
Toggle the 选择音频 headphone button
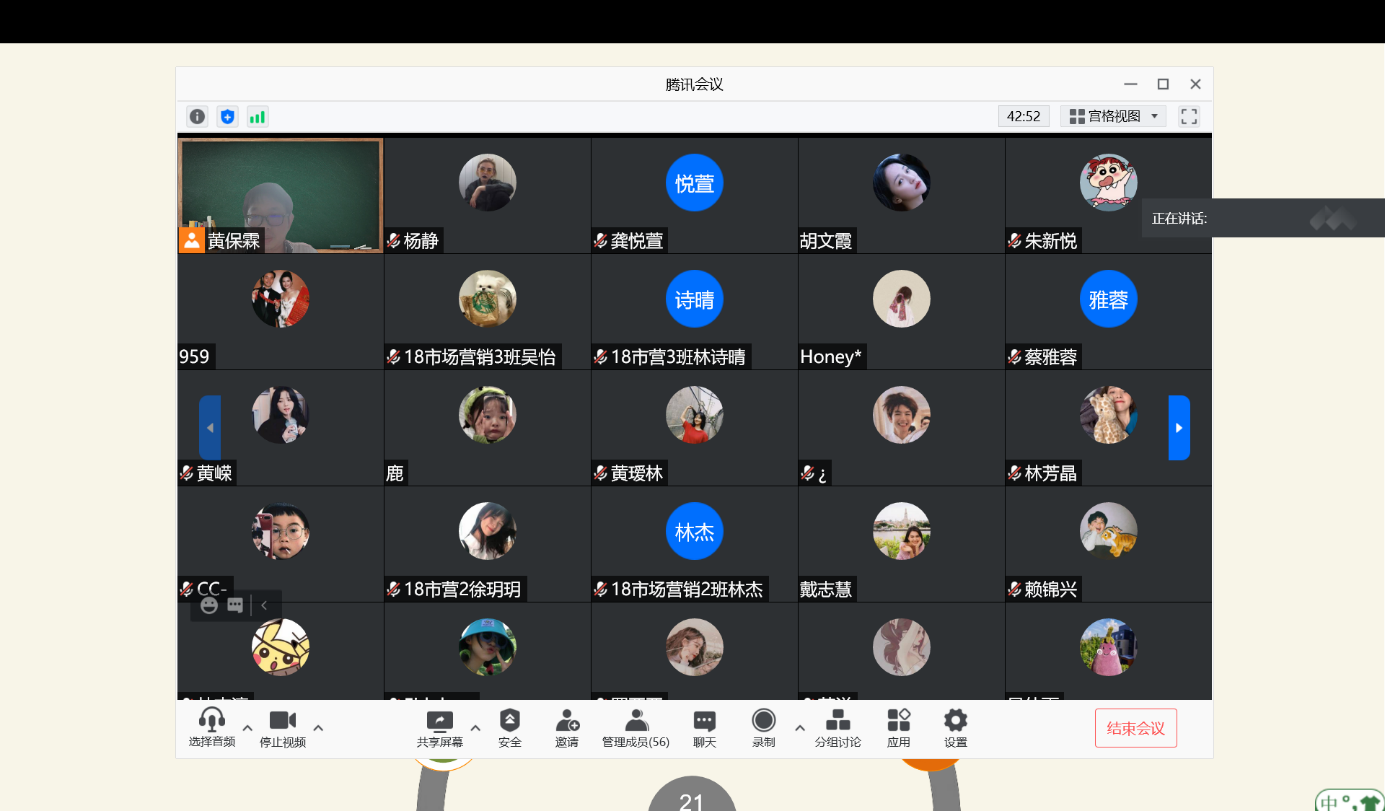point(212,728)
